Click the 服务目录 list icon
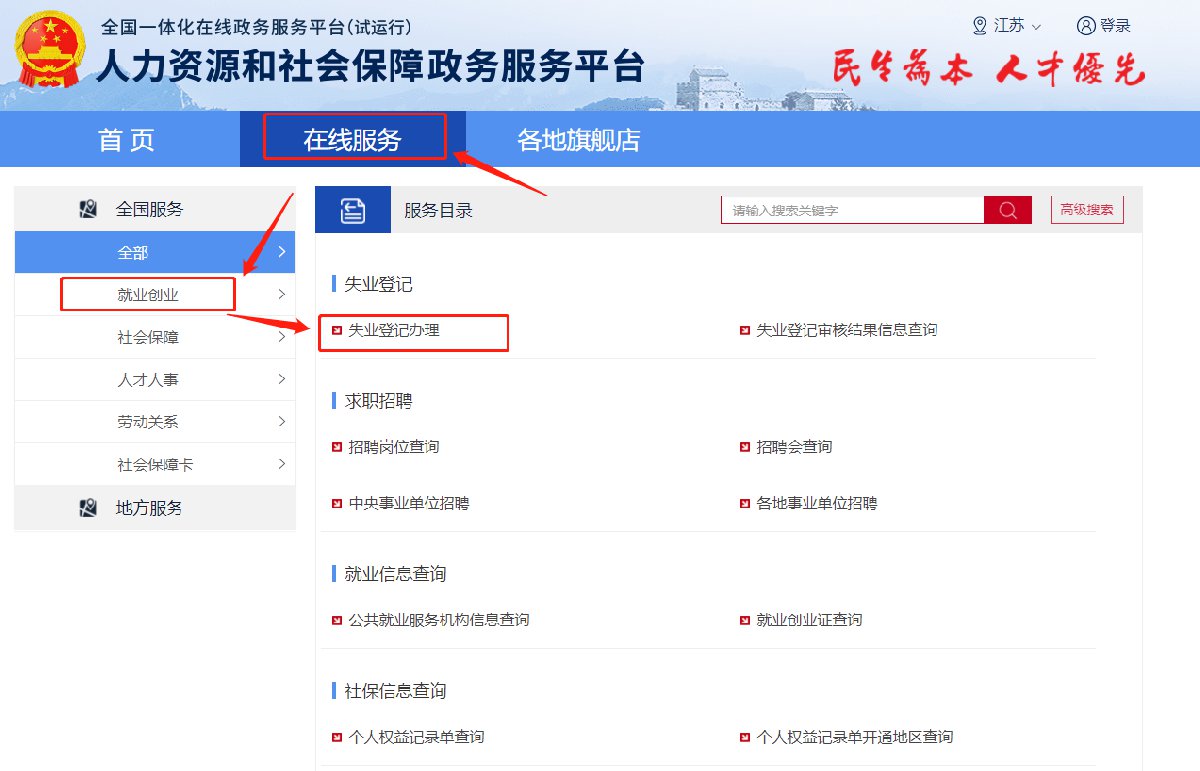Viewport: 1200px width, 771px height. click(x=353, y=210)
